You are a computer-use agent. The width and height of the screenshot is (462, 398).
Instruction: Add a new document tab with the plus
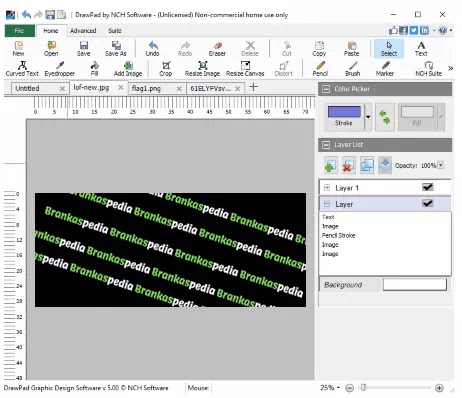pyautogui.click(x=254, y=87)
